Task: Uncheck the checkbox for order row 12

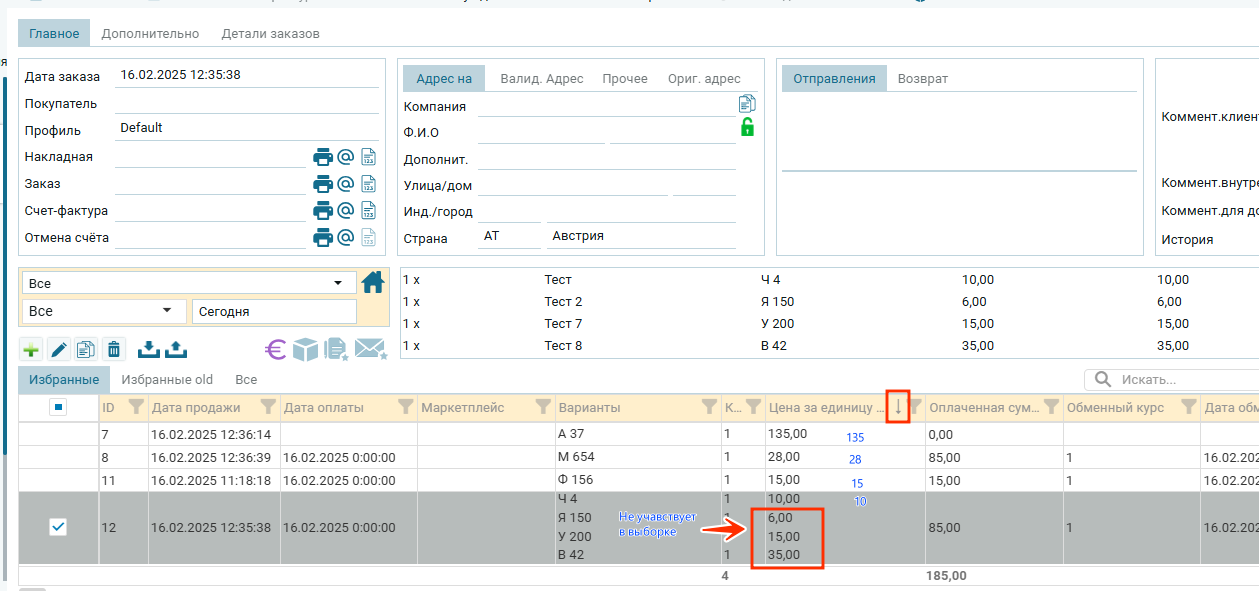Action: (x=58, y=527)
